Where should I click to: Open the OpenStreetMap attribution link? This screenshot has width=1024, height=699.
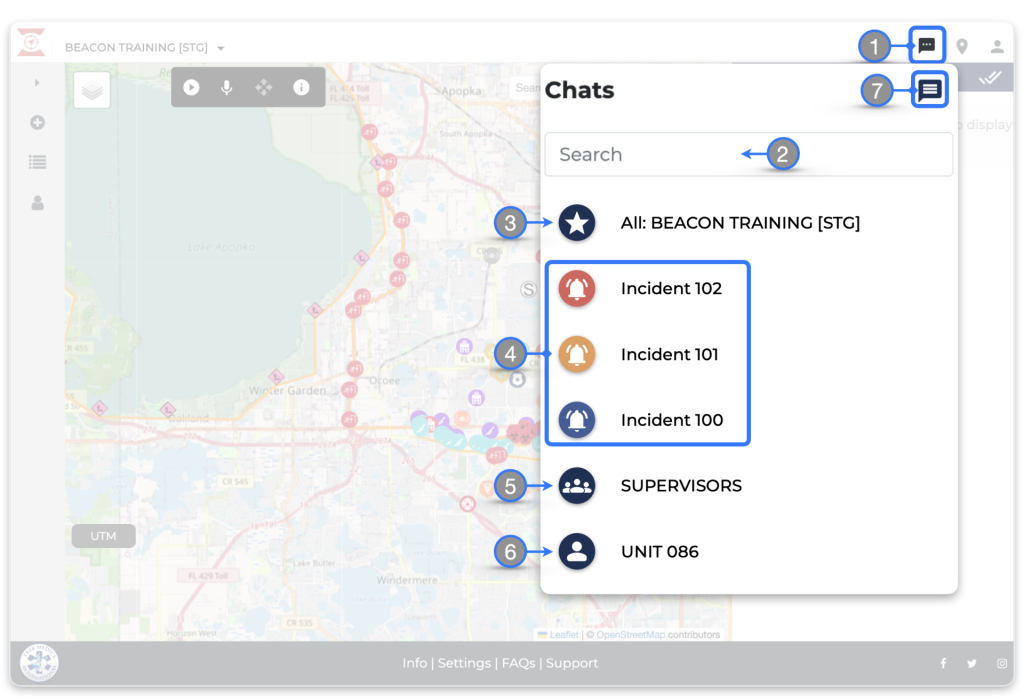[630, 634]
